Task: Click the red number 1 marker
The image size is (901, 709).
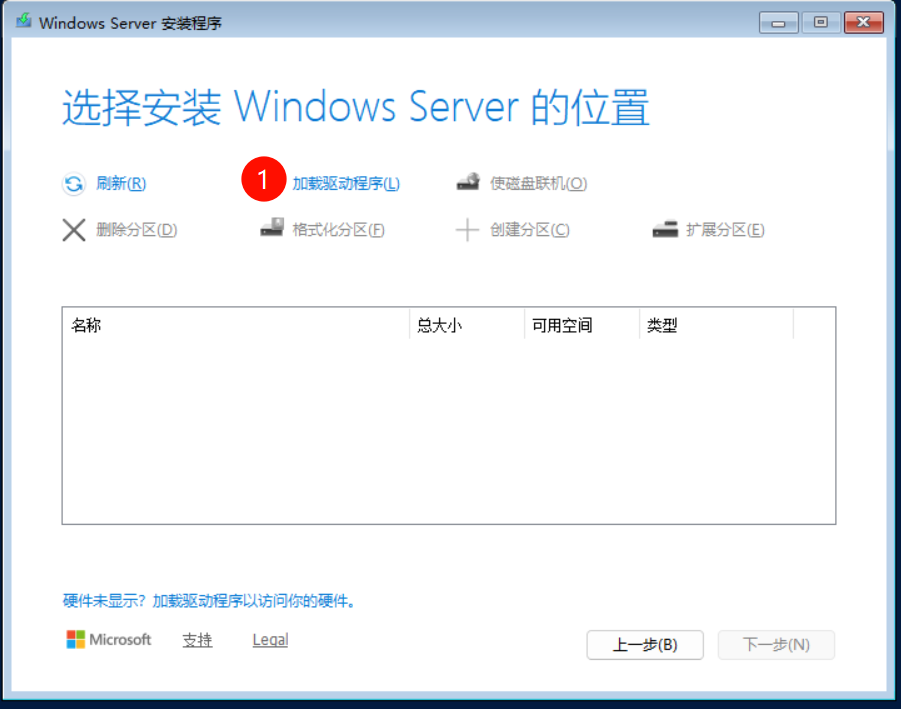Action: click(263, 181)
